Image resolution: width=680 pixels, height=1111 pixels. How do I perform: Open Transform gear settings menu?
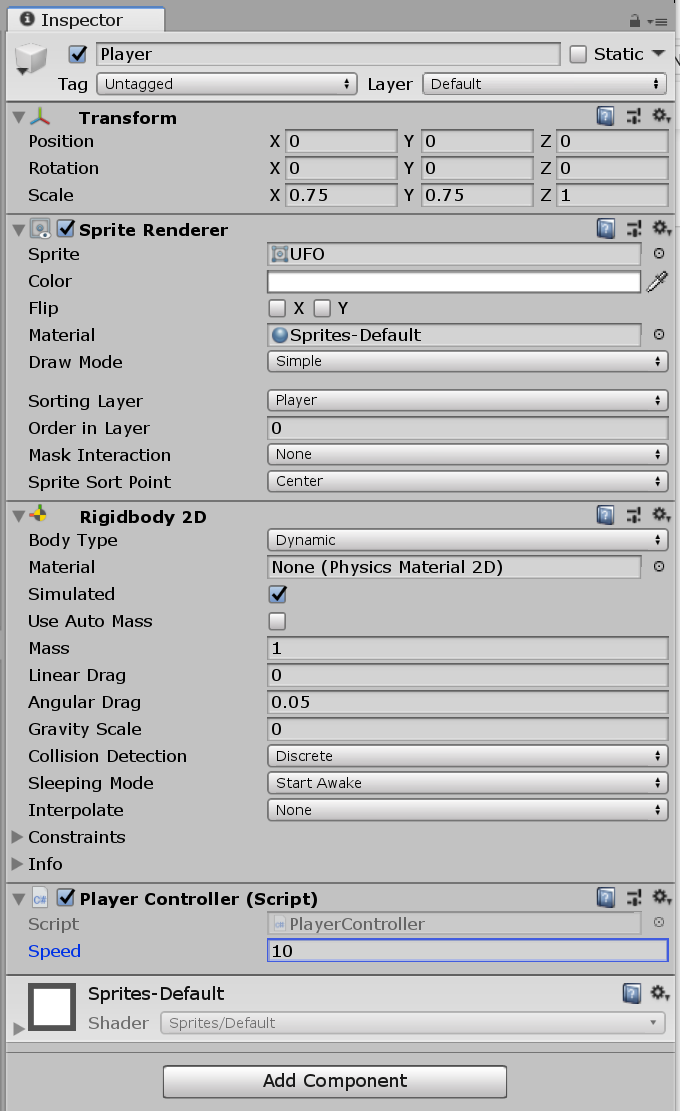coord(661,115)
